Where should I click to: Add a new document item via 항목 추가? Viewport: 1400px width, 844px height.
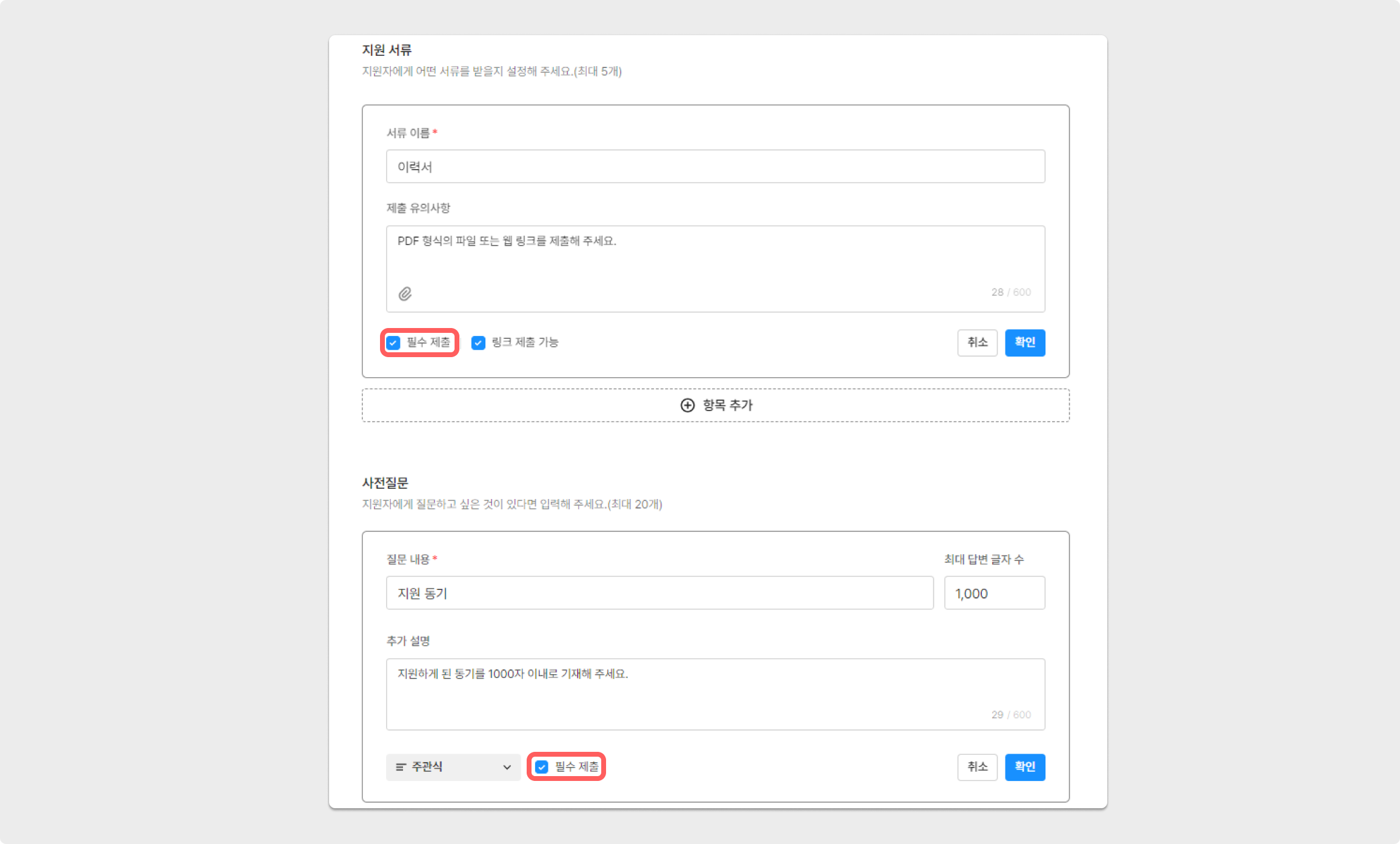coord(727,405)
